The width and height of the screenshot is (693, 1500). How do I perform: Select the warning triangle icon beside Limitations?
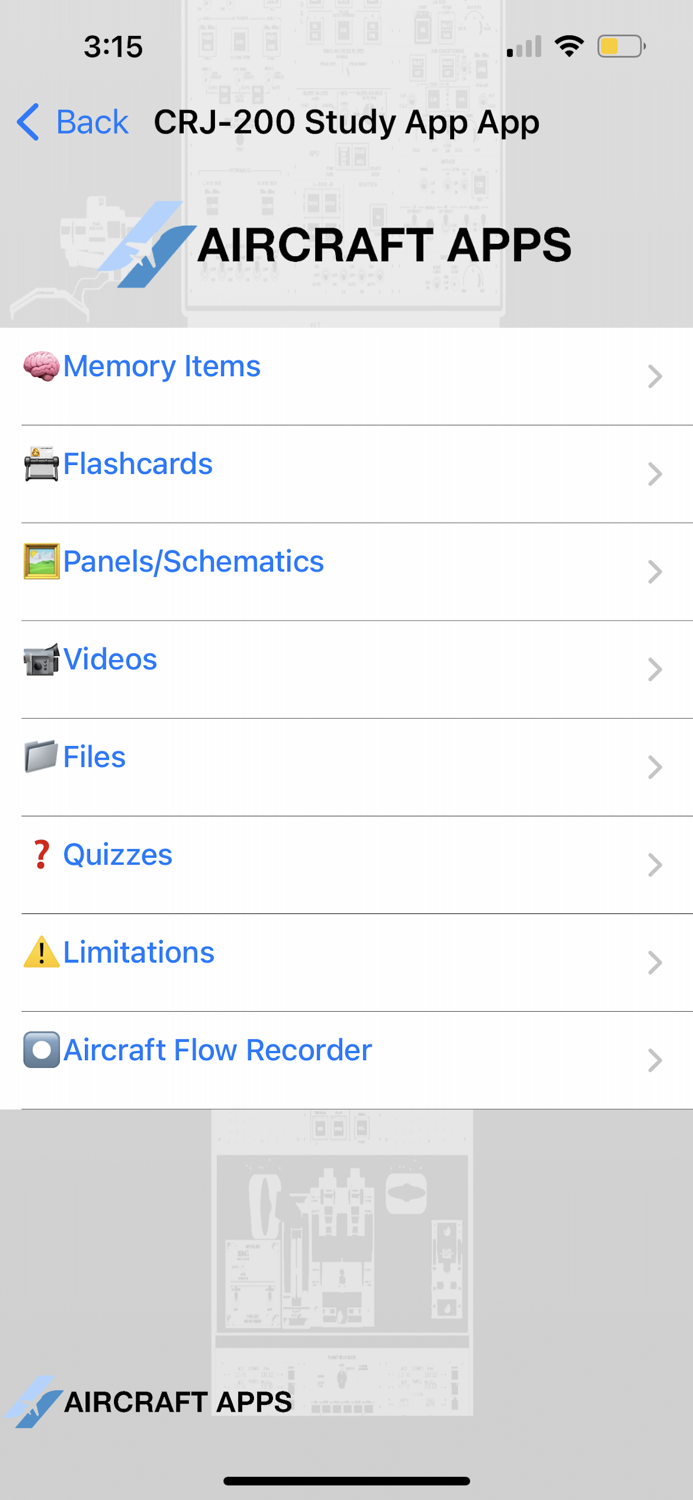point(40,952)
